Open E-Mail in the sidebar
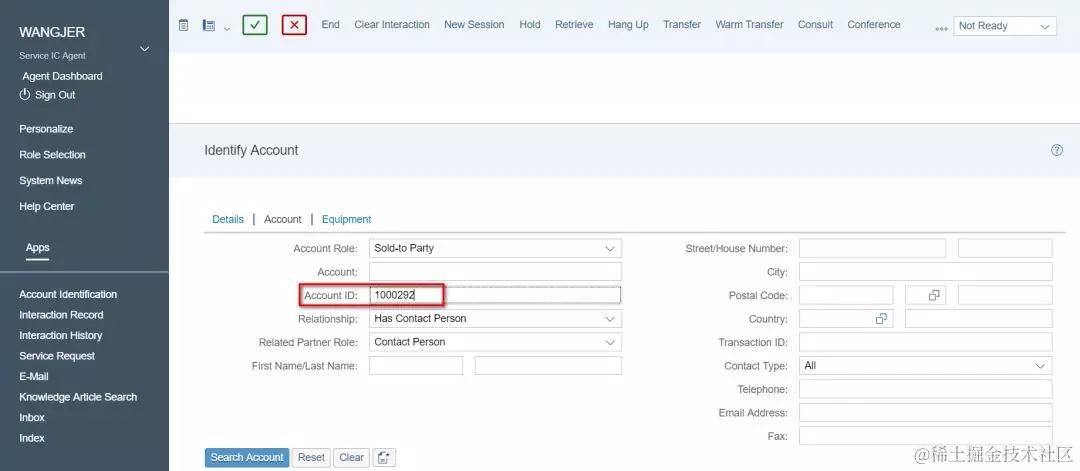Viewport: 1080px width, 471px height. pyautogui.click(x=34, y=377)
